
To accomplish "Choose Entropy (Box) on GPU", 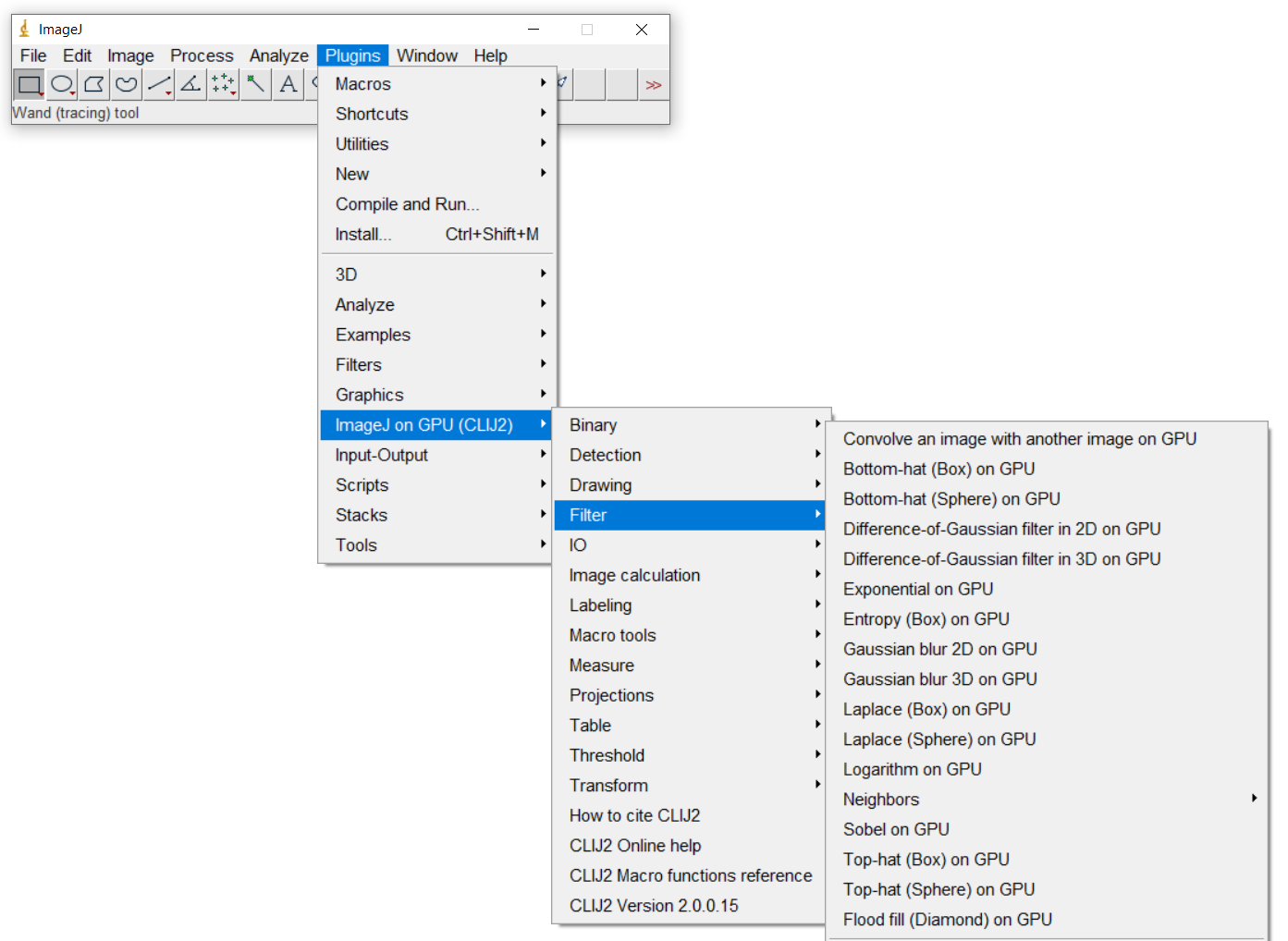I will (x=1047, y=619).
